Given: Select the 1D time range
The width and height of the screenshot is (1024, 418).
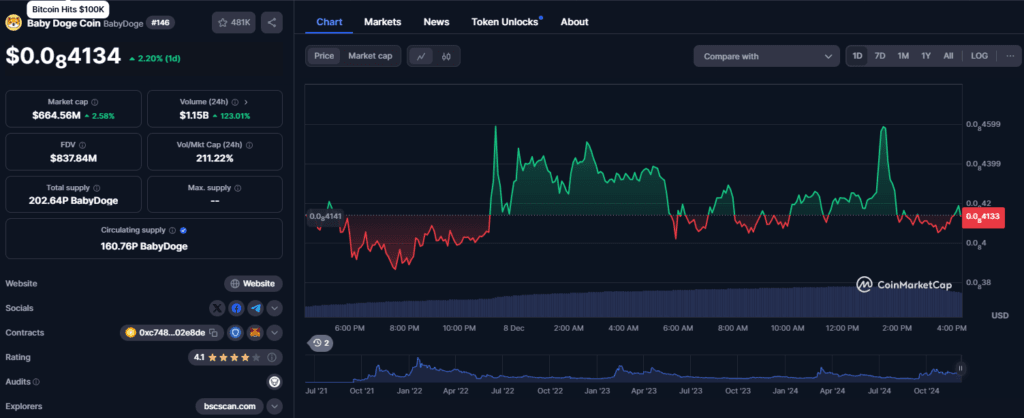Looking at the screenshot, I should (857, 56).
